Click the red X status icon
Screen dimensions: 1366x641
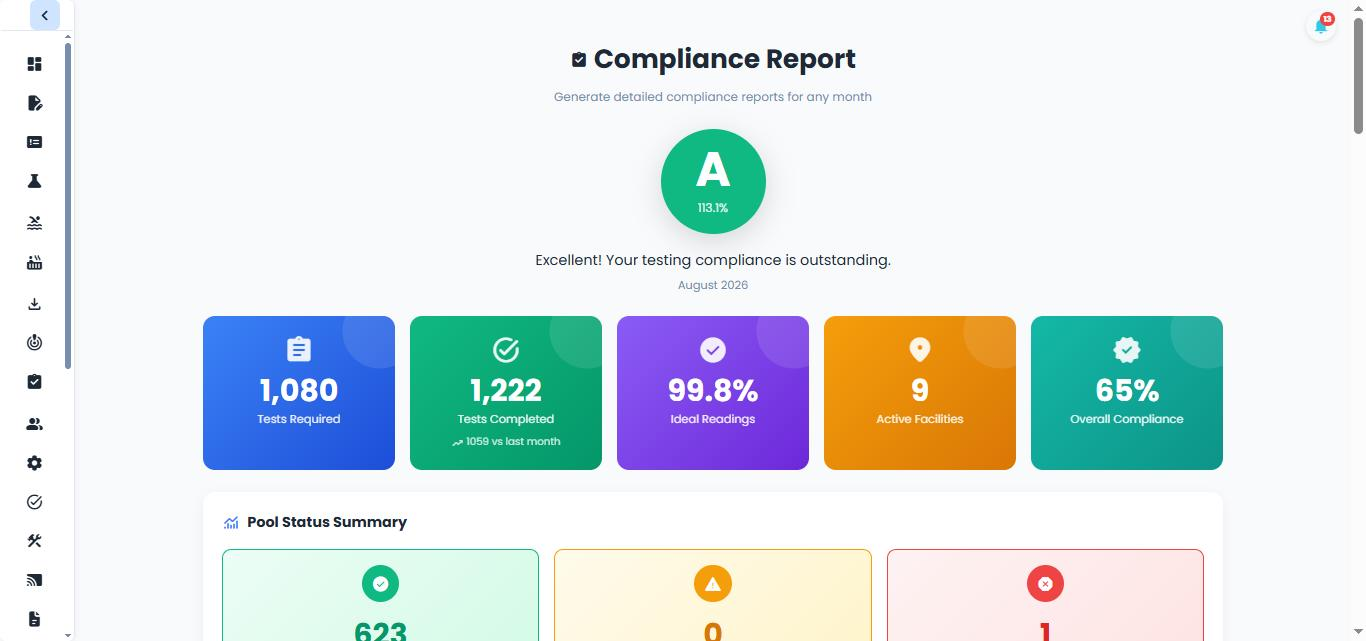point(1045,583)
